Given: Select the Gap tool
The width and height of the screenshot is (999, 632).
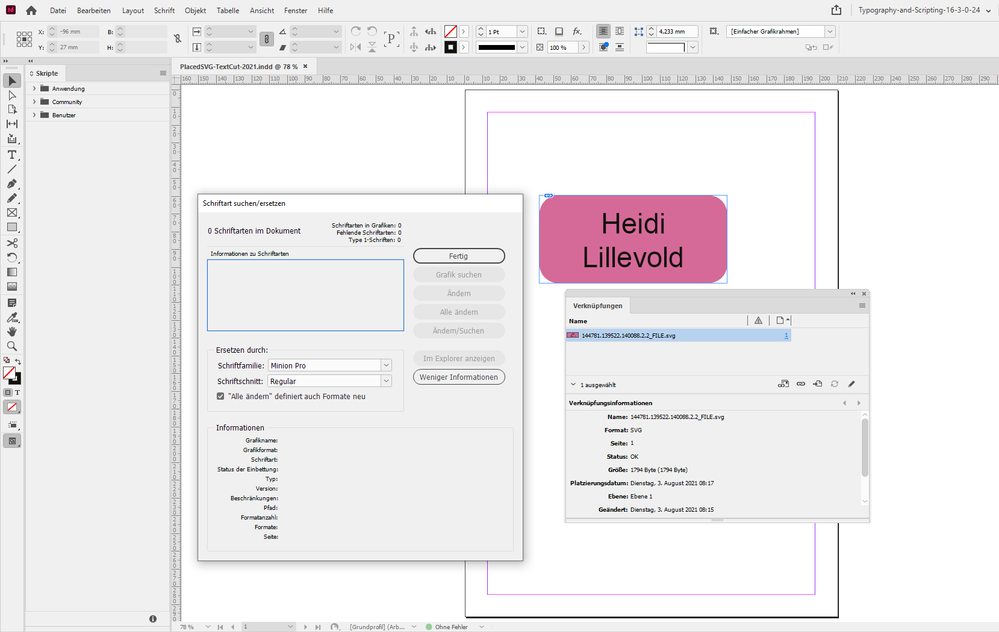Looking at the screenshot, I should pos(12,124).
